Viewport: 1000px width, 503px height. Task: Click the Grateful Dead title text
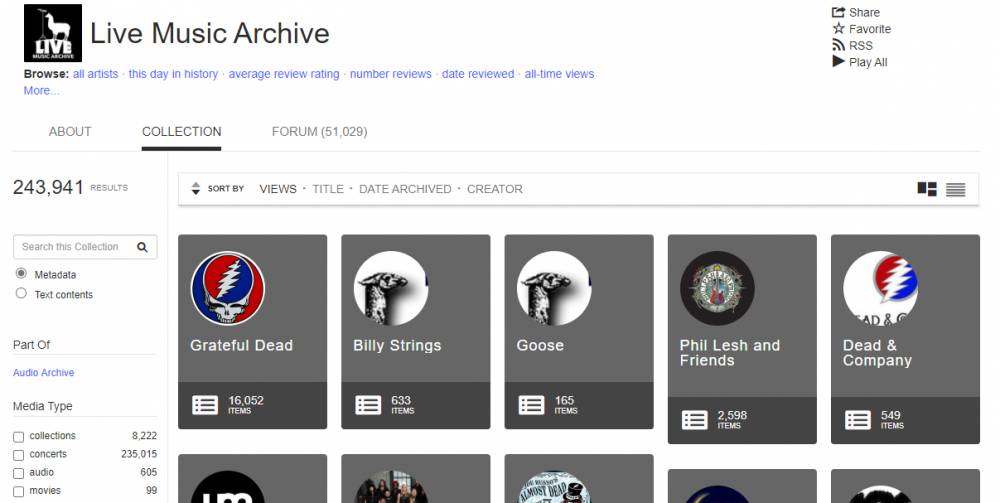tap(242, 345)
